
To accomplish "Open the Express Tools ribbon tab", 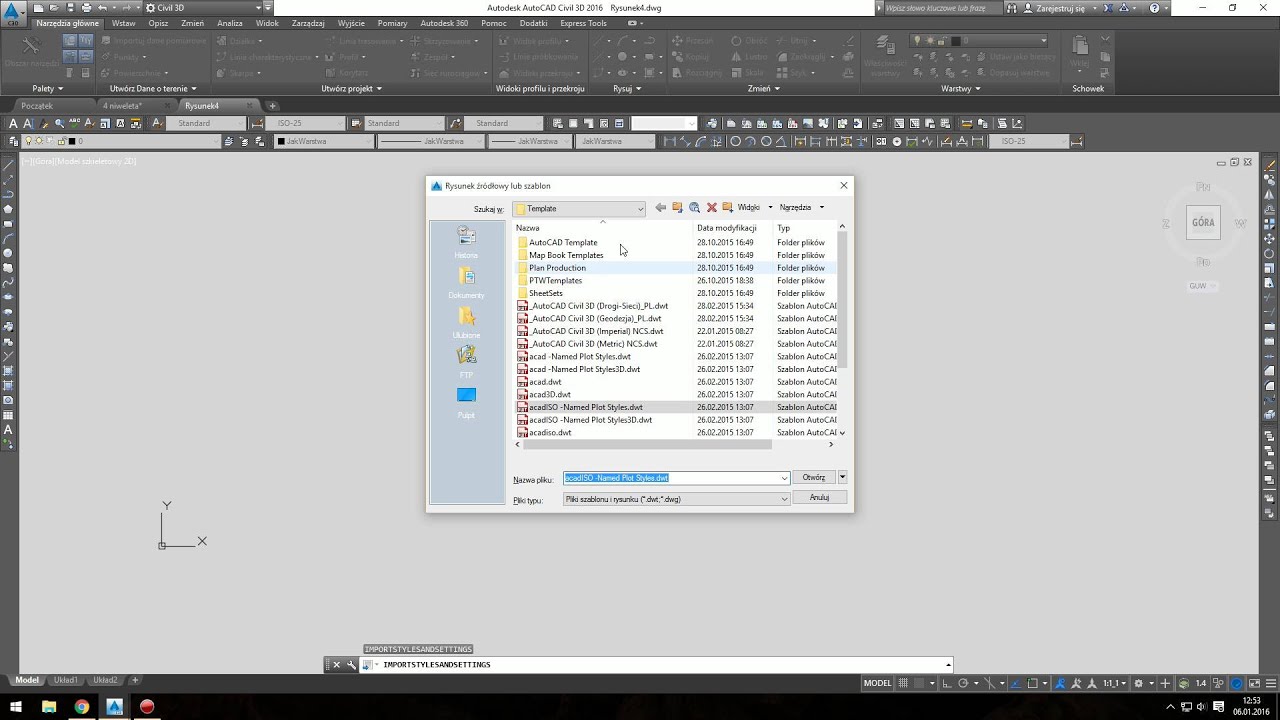I will (583, 23).
